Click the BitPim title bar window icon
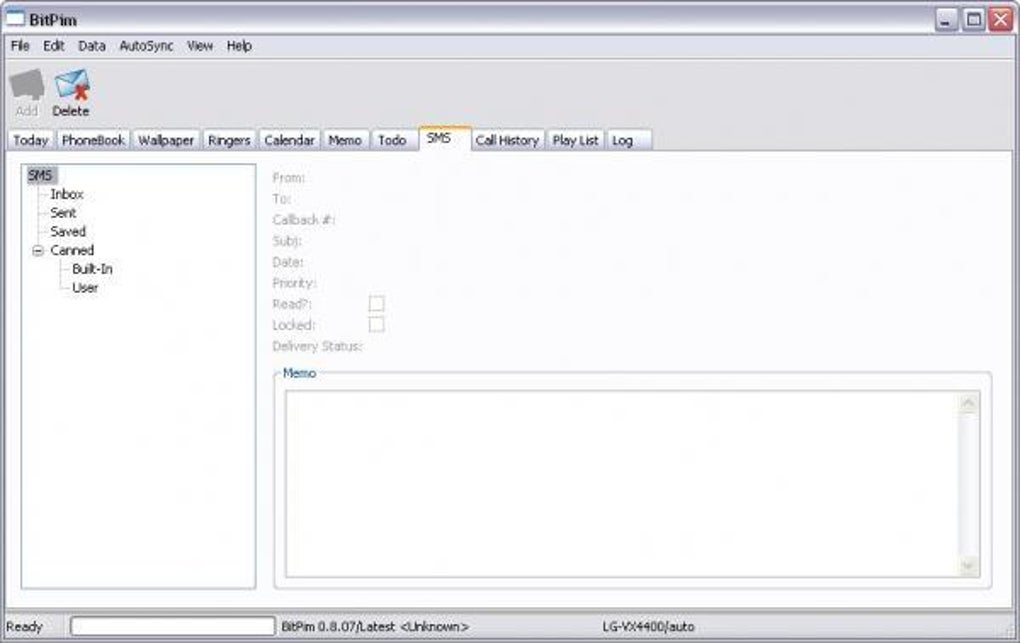Image resolution: width=1020 pixels, height=643 pixels. coord(14,19)
